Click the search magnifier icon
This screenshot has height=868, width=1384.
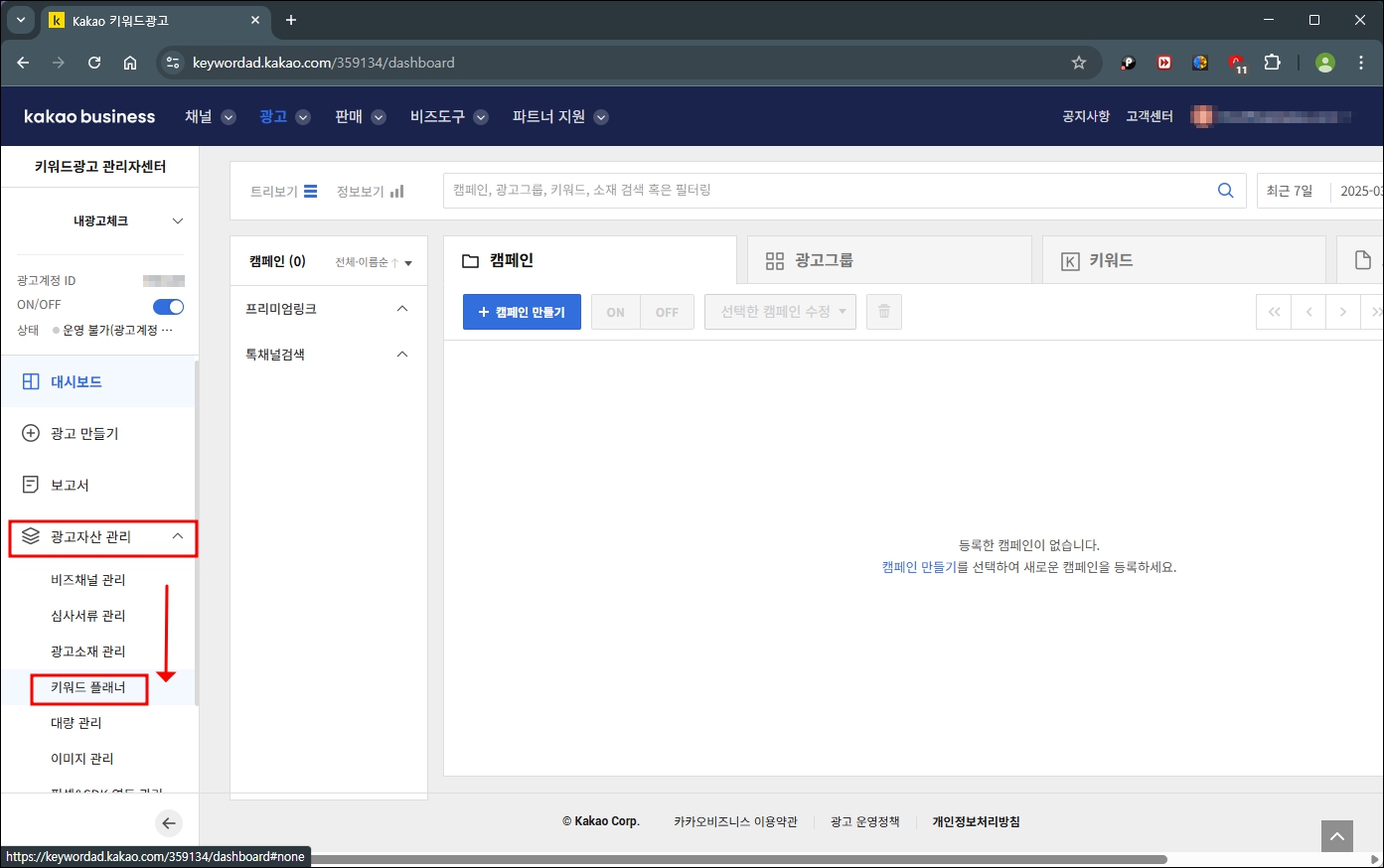(1225, 191)
